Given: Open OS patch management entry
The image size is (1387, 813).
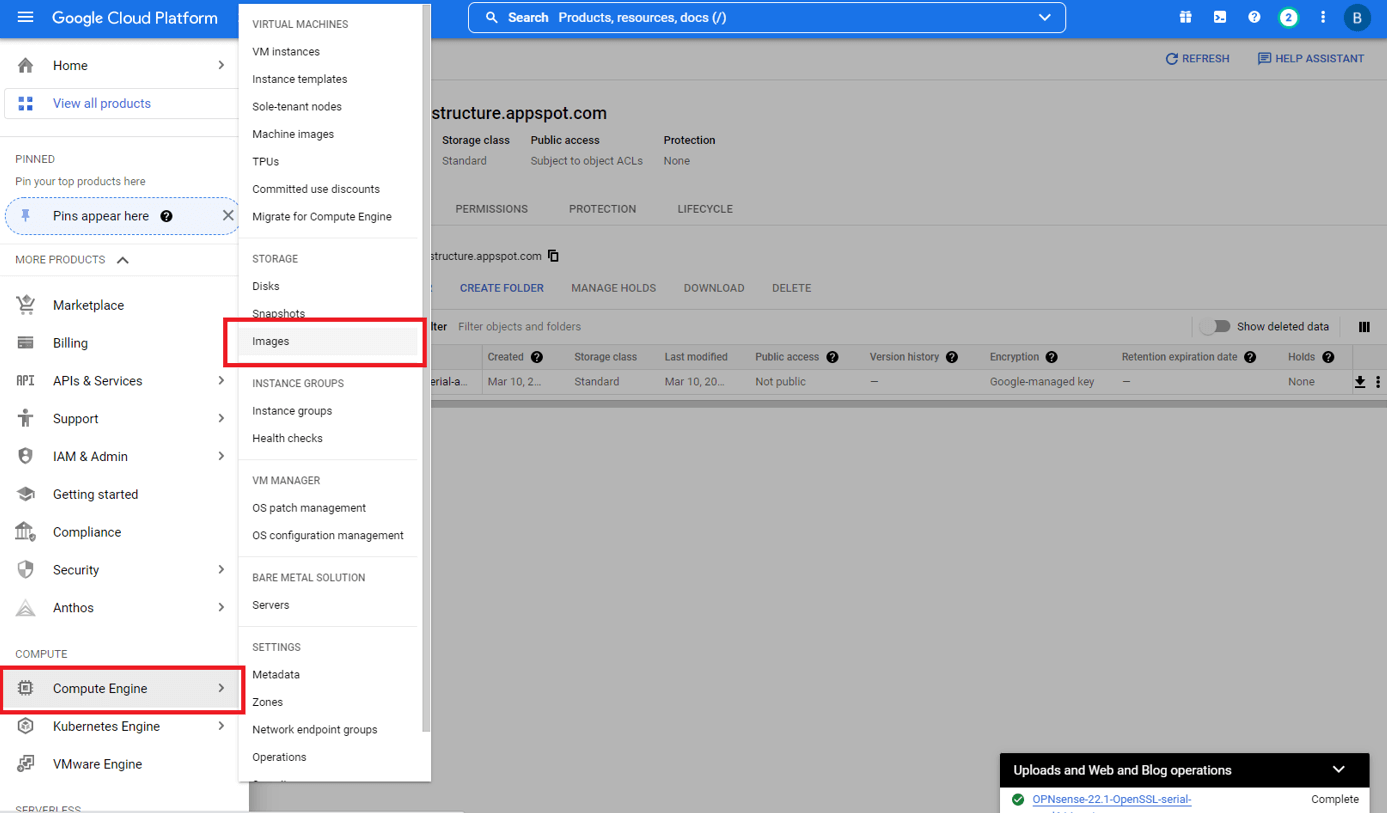Looking at the screenshot, I should [x=309, y=508].
